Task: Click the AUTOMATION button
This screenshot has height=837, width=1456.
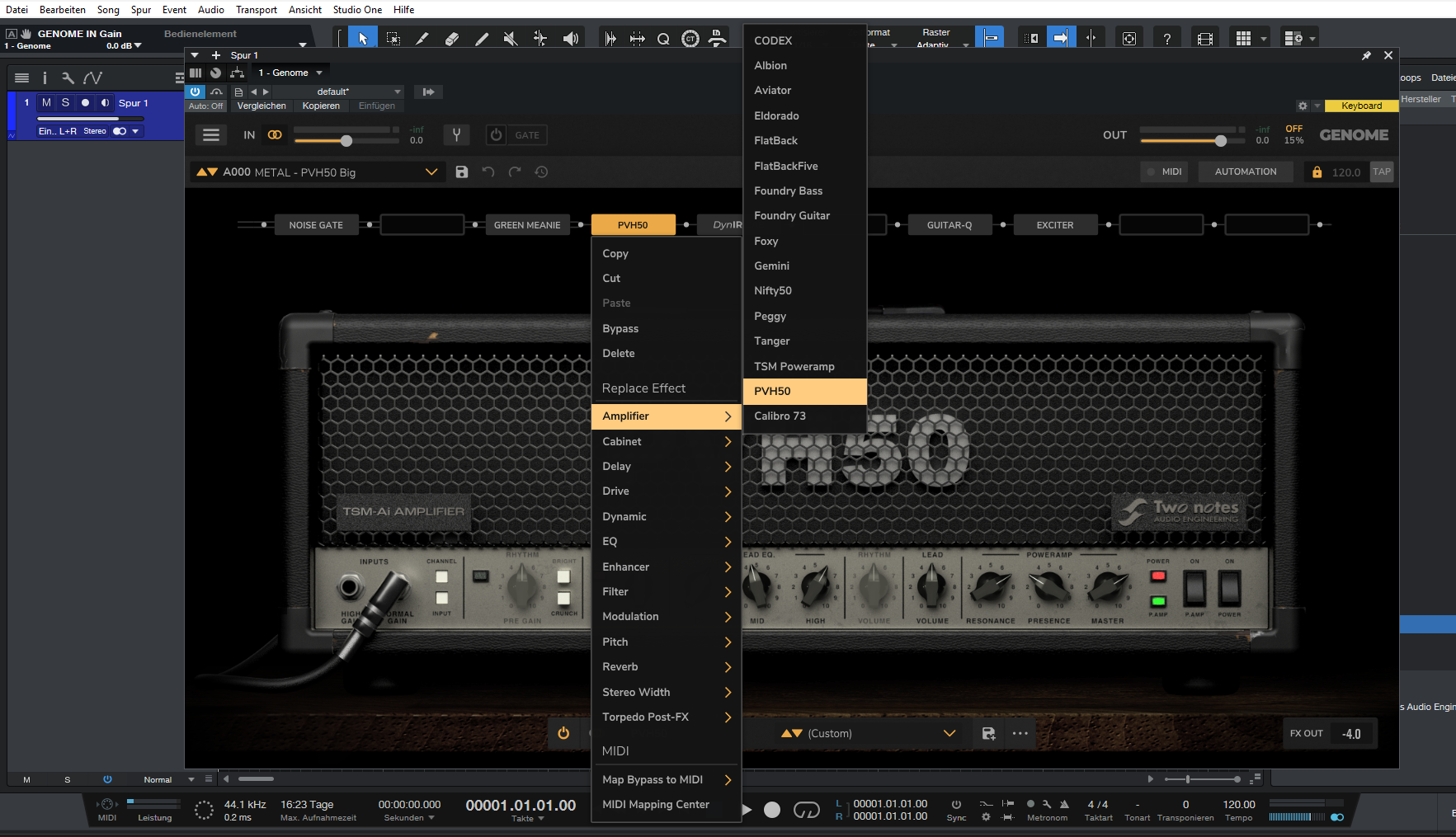Action: [x=1246, y=172]
